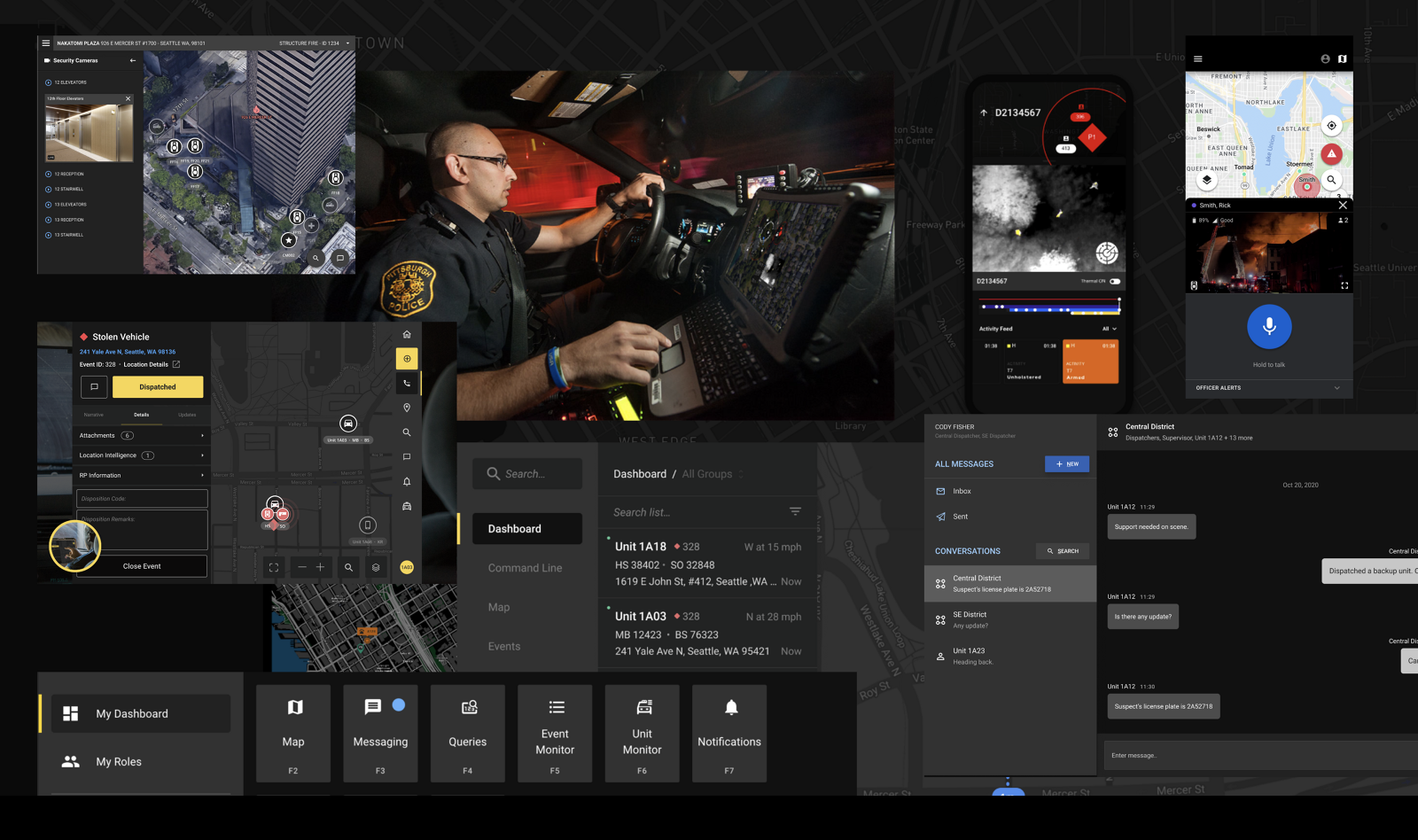Open chat icon on the satellite map
This screenshot has width=1418, height=840.
(x=339, y=258)
